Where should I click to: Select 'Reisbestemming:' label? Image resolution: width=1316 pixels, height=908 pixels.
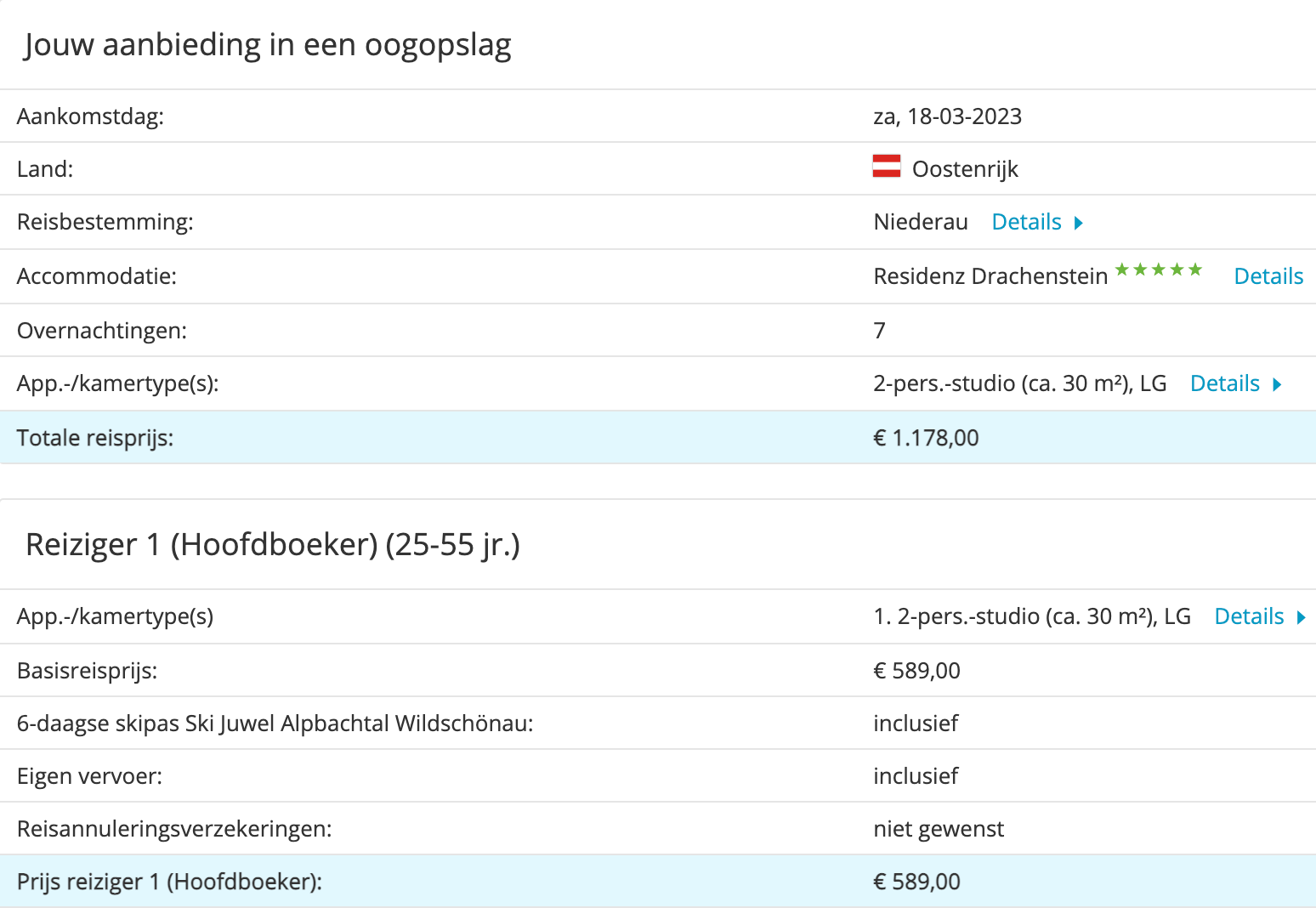(x=105, y=222)
